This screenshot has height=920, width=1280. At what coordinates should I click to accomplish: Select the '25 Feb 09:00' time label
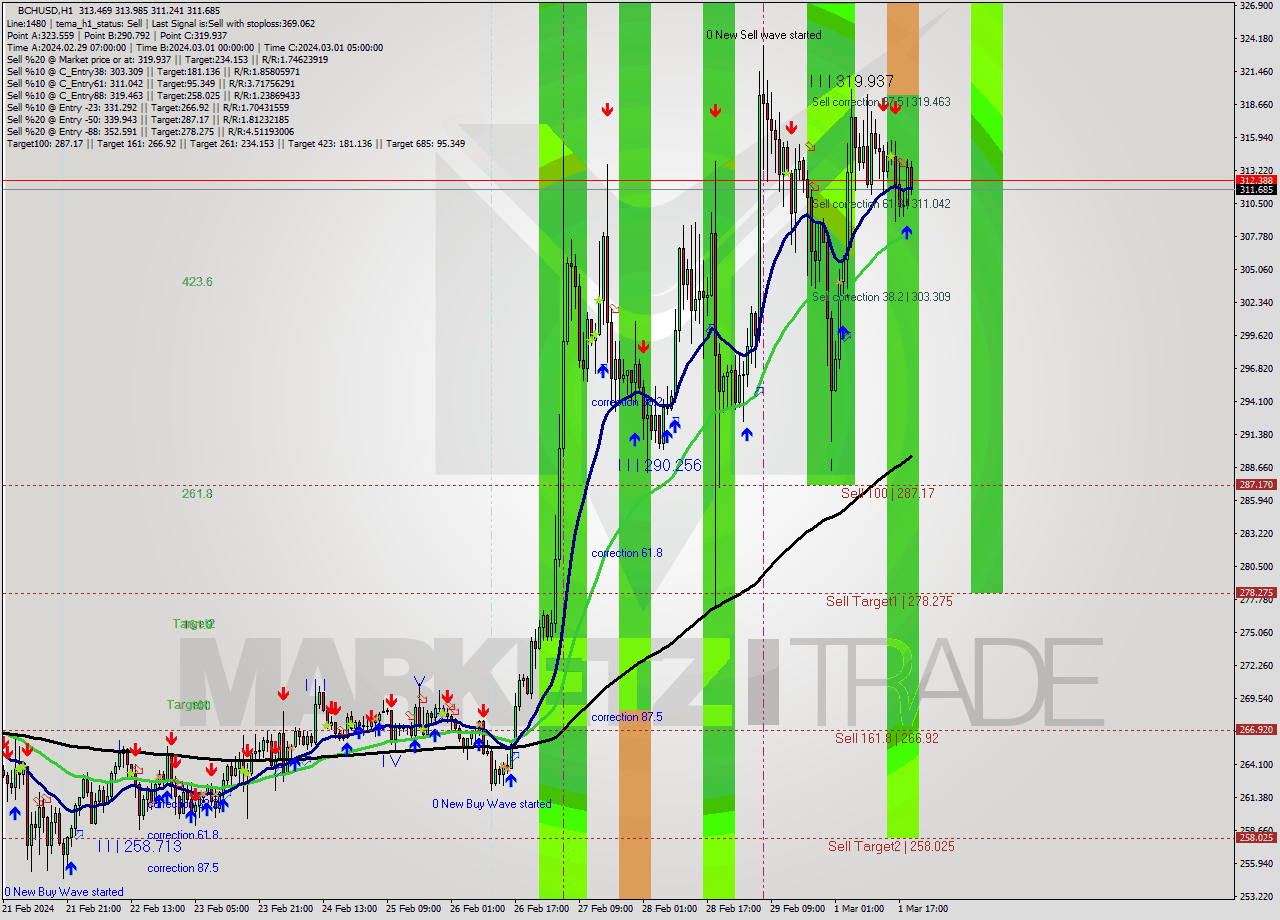click(x=413, y=909)
